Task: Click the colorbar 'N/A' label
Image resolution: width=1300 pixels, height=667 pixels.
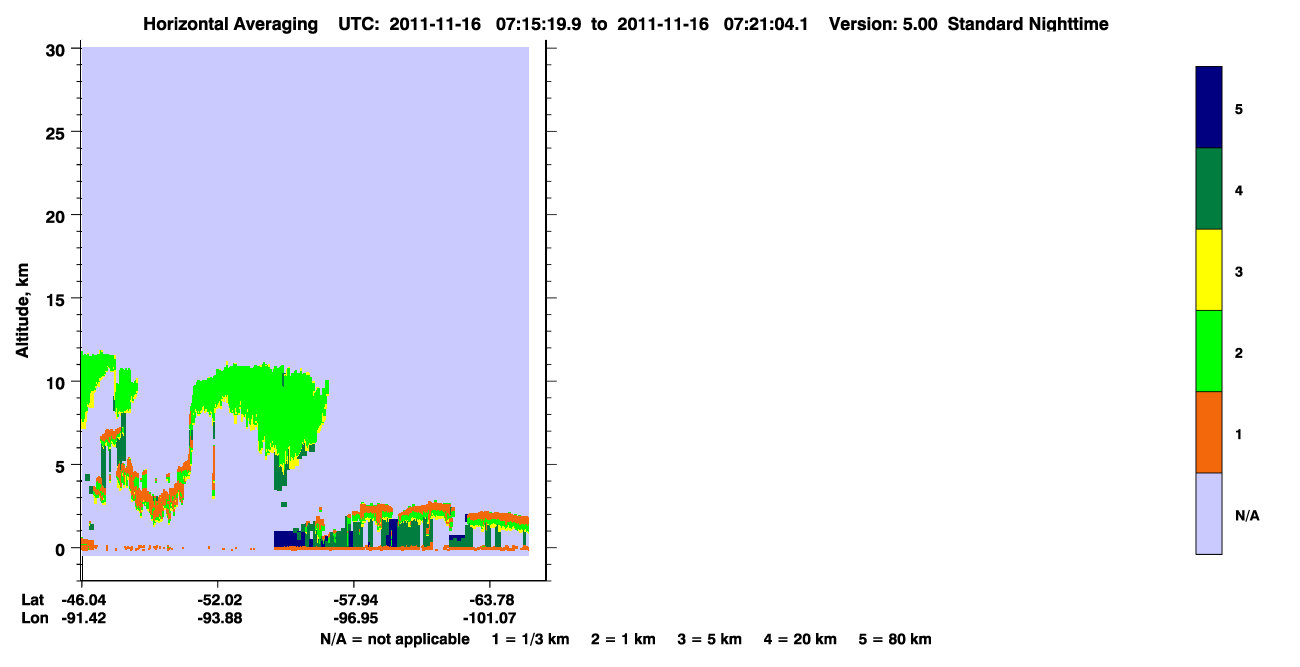Action: (x=1247, y=515)
